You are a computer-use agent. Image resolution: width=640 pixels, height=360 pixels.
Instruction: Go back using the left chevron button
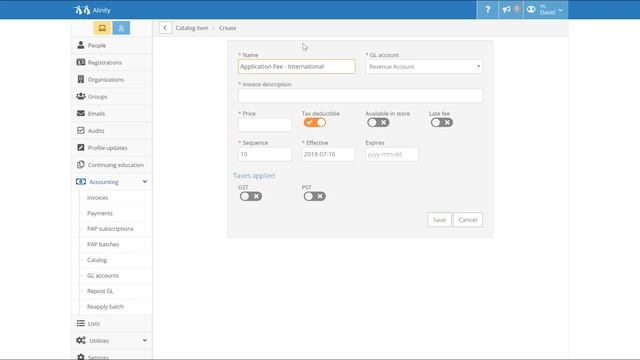(165, 28)
